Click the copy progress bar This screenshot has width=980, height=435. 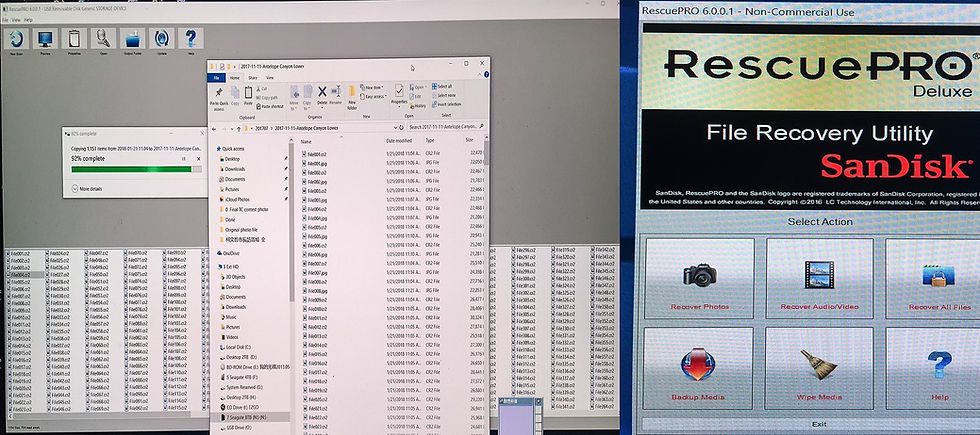(136, 169)
